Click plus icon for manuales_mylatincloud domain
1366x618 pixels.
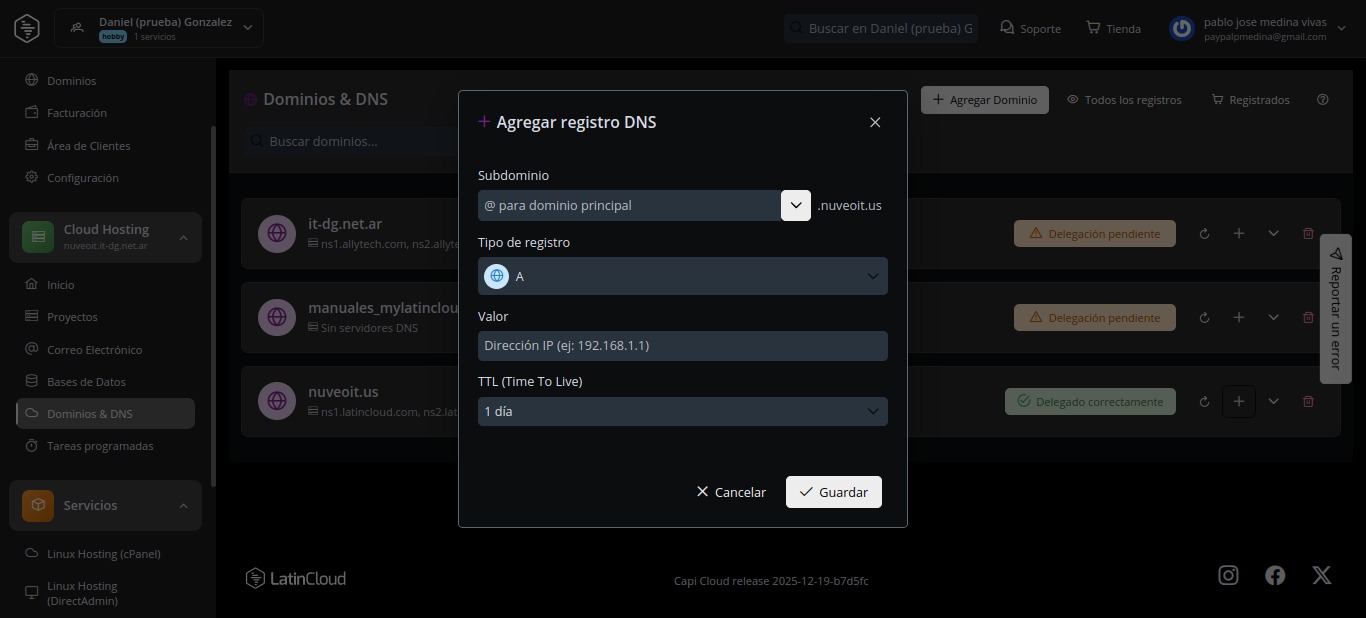1238,318
